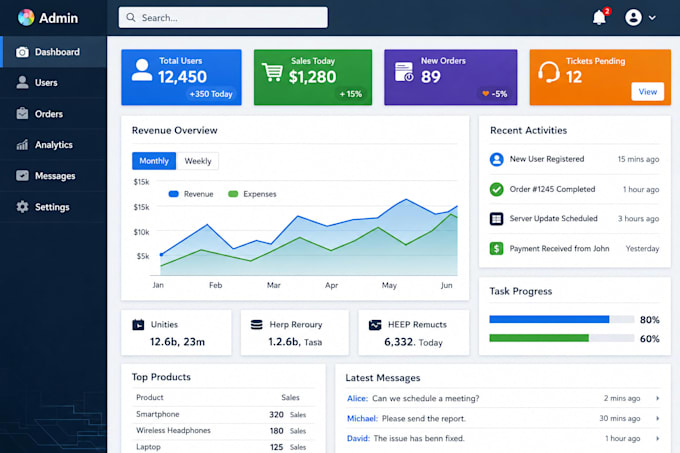Open Analytics in the sidebar

(x=53, y=145)
